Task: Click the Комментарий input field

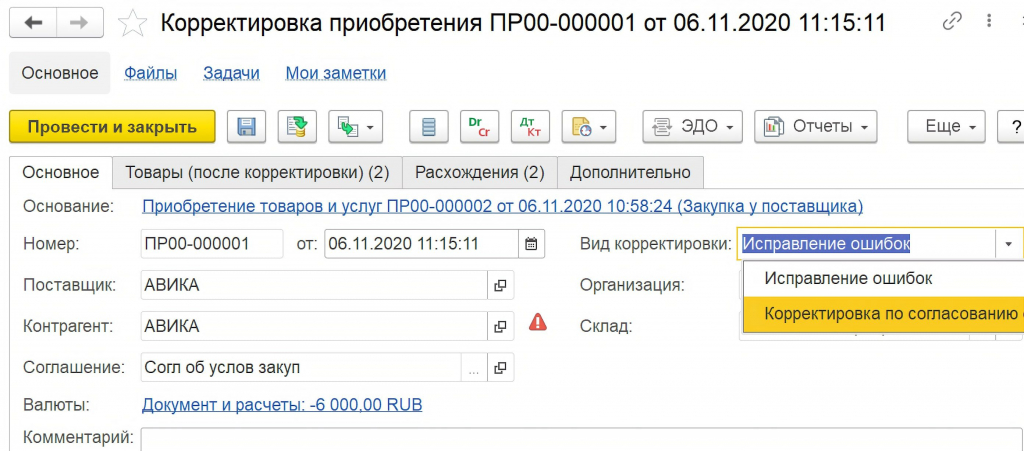Action: click(583, 439)
